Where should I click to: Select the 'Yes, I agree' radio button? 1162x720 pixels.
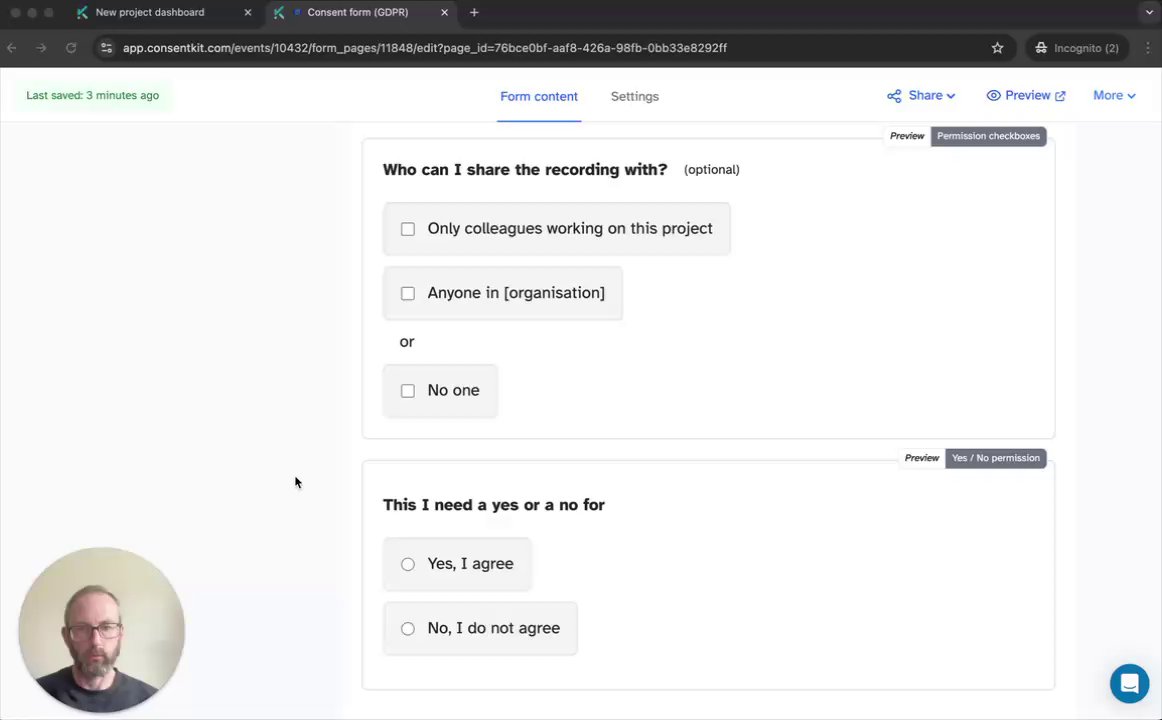pos(408,564)
